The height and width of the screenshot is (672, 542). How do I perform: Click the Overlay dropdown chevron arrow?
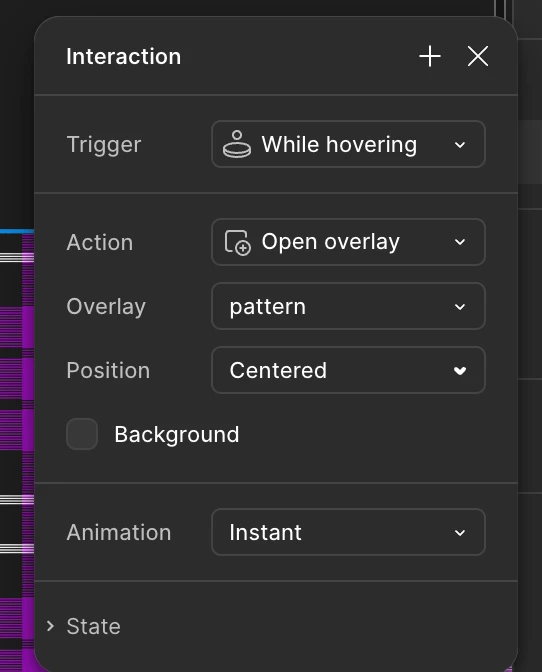460,307
